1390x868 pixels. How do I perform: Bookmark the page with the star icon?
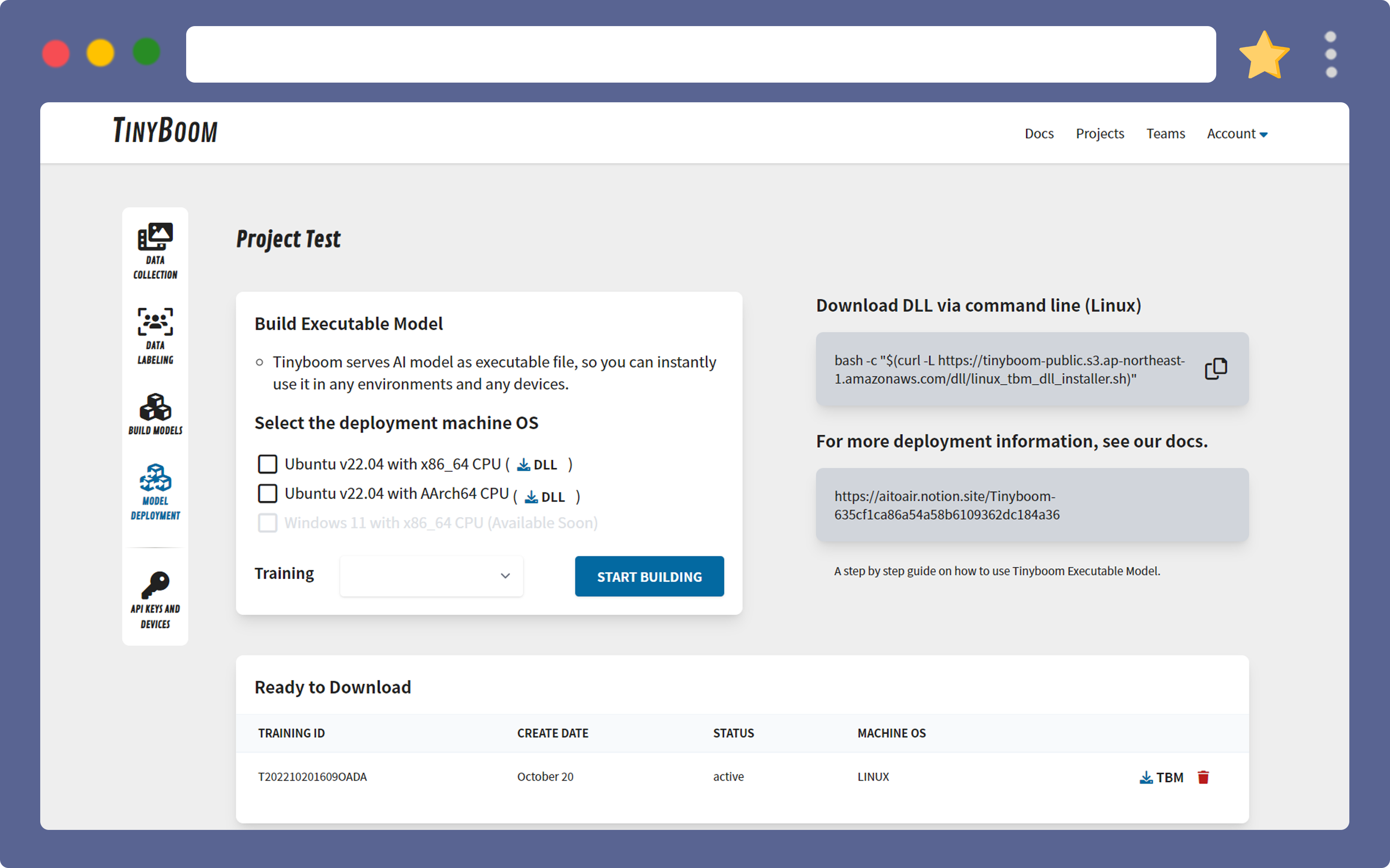click(1264, 54)
